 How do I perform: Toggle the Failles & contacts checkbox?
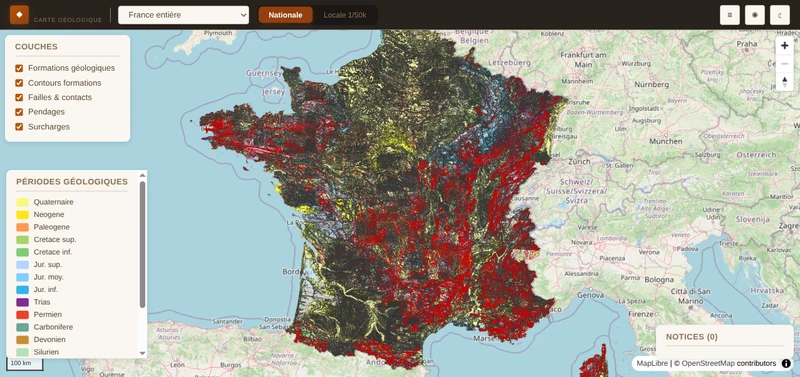click(19, 97)
